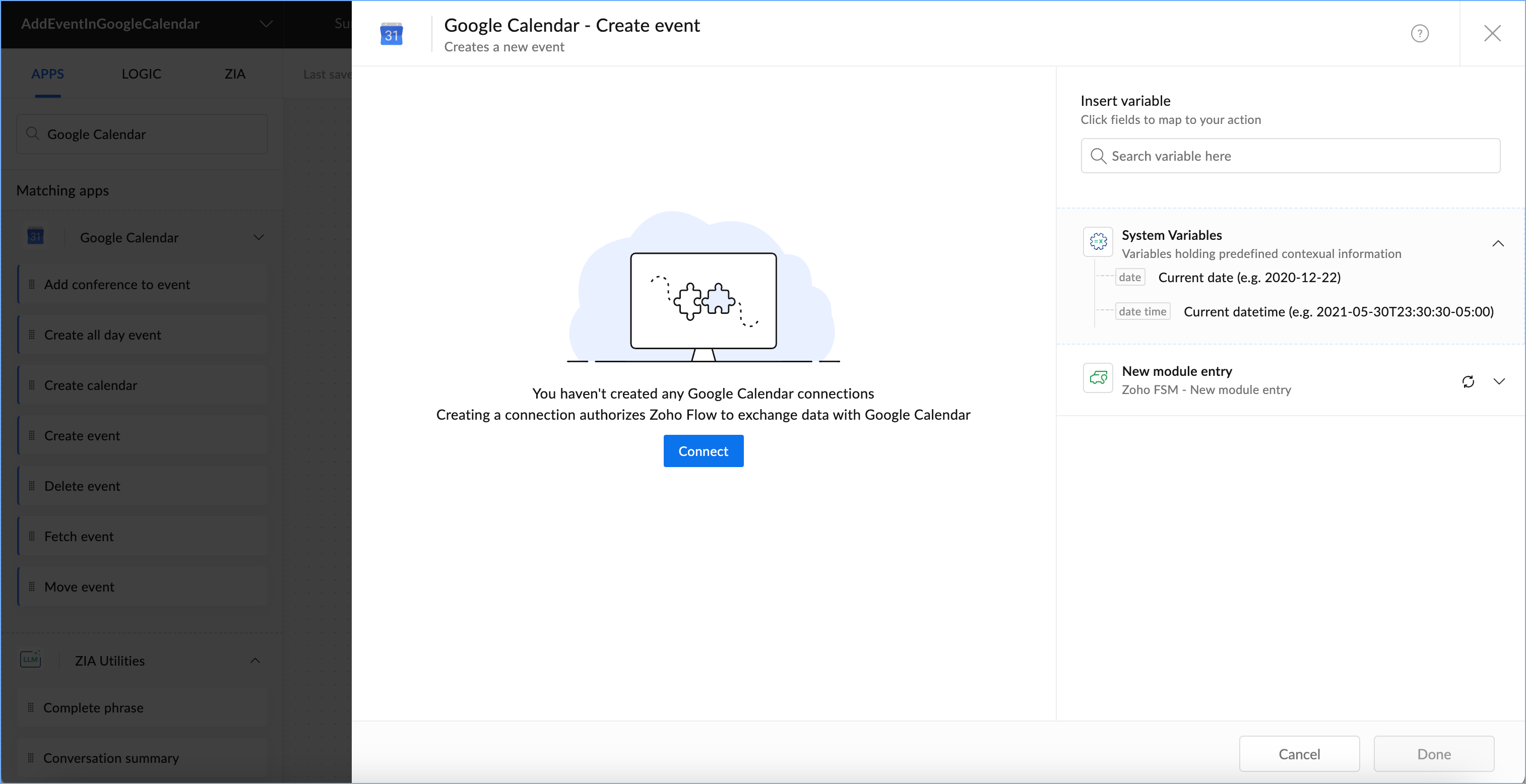Viewport: 1526px width, 784px height.
Task: Open the AddEventInGoogleCalendar flow dropdown
Action: point(266,24)
